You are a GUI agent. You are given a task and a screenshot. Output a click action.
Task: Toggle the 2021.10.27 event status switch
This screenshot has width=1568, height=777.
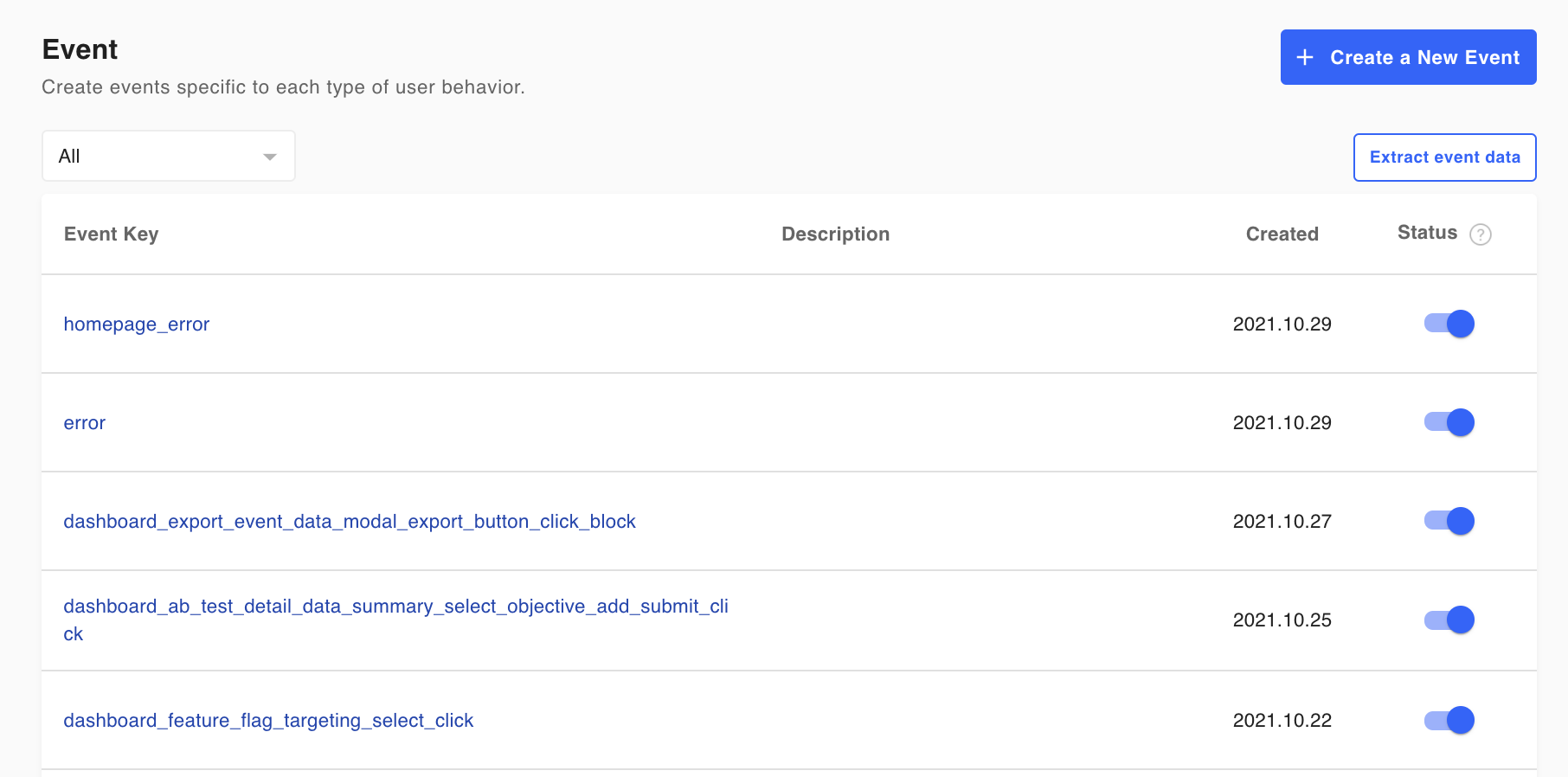[1449, 521]
